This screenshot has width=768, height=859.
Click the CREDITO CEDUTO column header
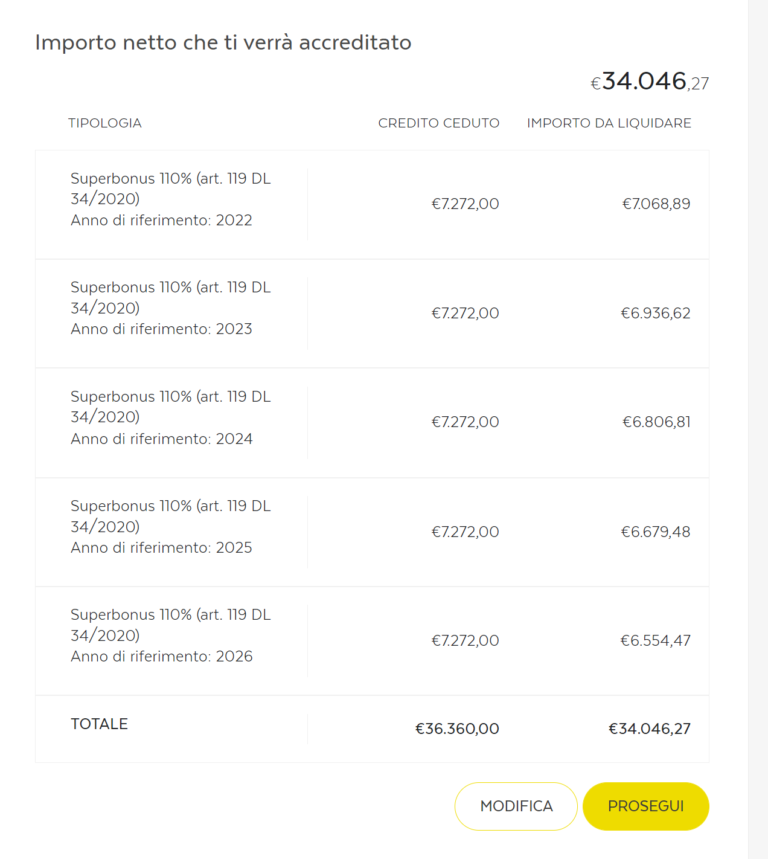tap(438, 123)
